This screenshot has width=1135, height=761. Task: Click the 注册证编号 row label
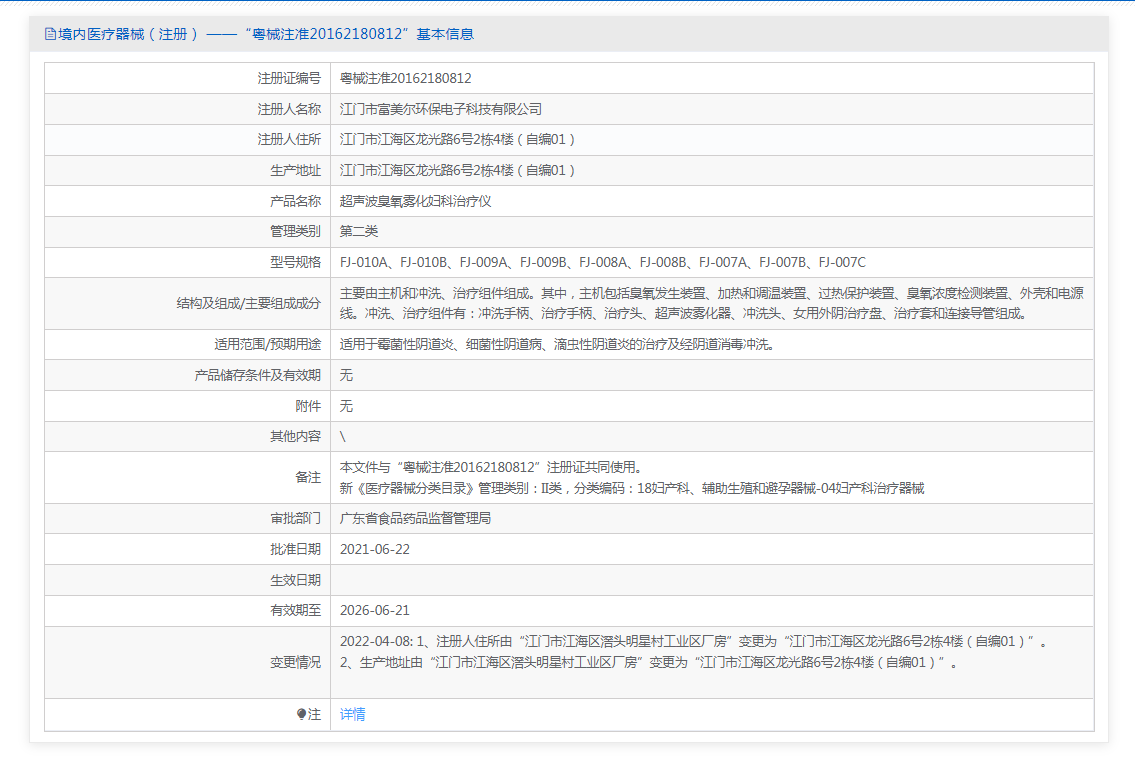point(289,78)
